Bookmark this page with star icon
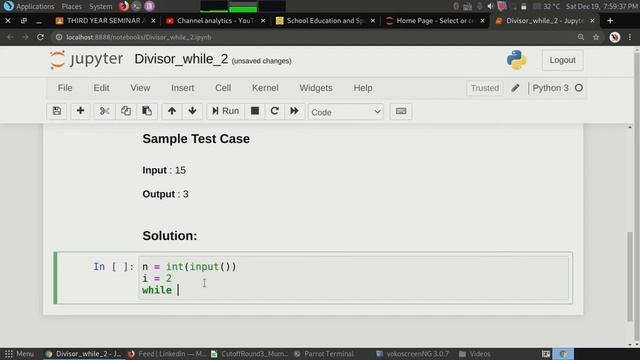This screenshot has width=640, height=360. click(x=596, y=37)
